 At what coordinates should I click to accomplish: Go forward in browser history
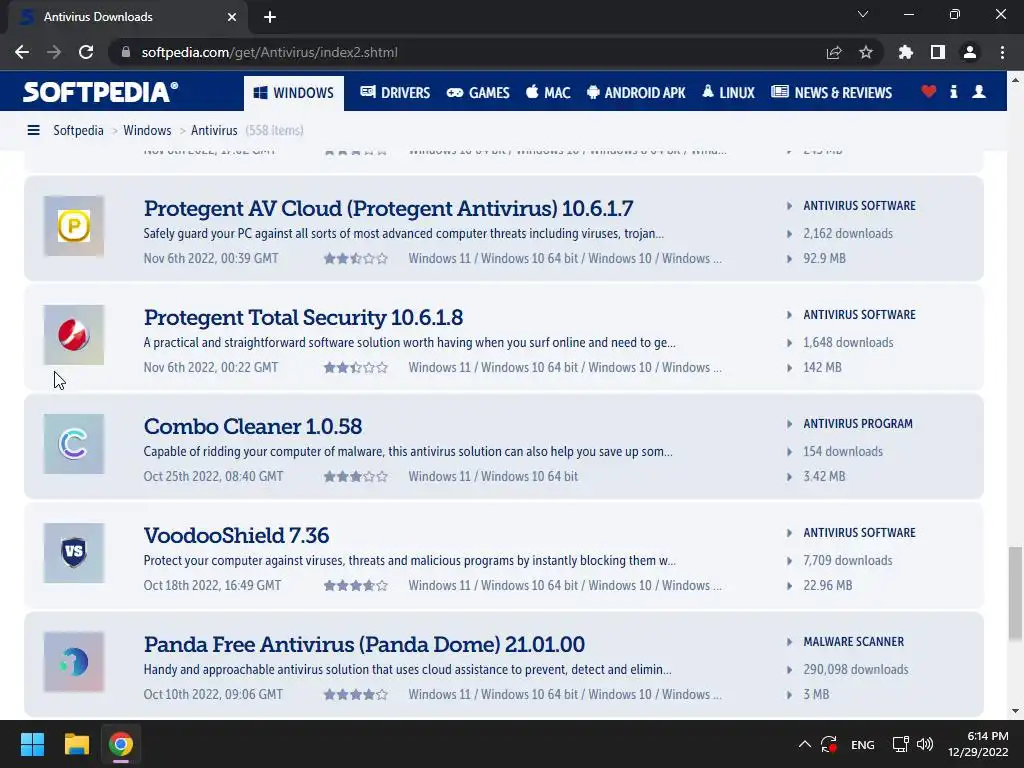click(54, 52)
